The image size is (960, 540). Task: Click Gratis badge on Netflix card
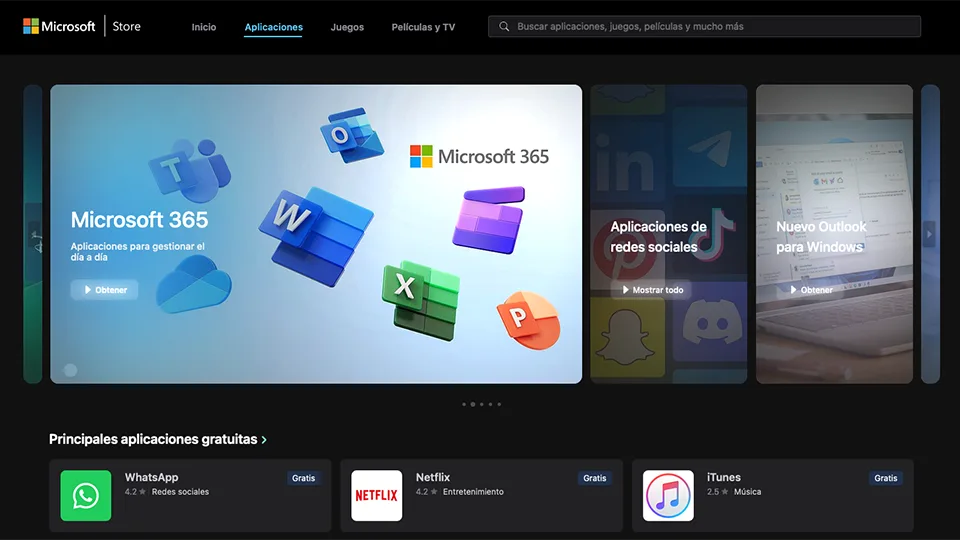pyautogui.click(x=594, y=478)
